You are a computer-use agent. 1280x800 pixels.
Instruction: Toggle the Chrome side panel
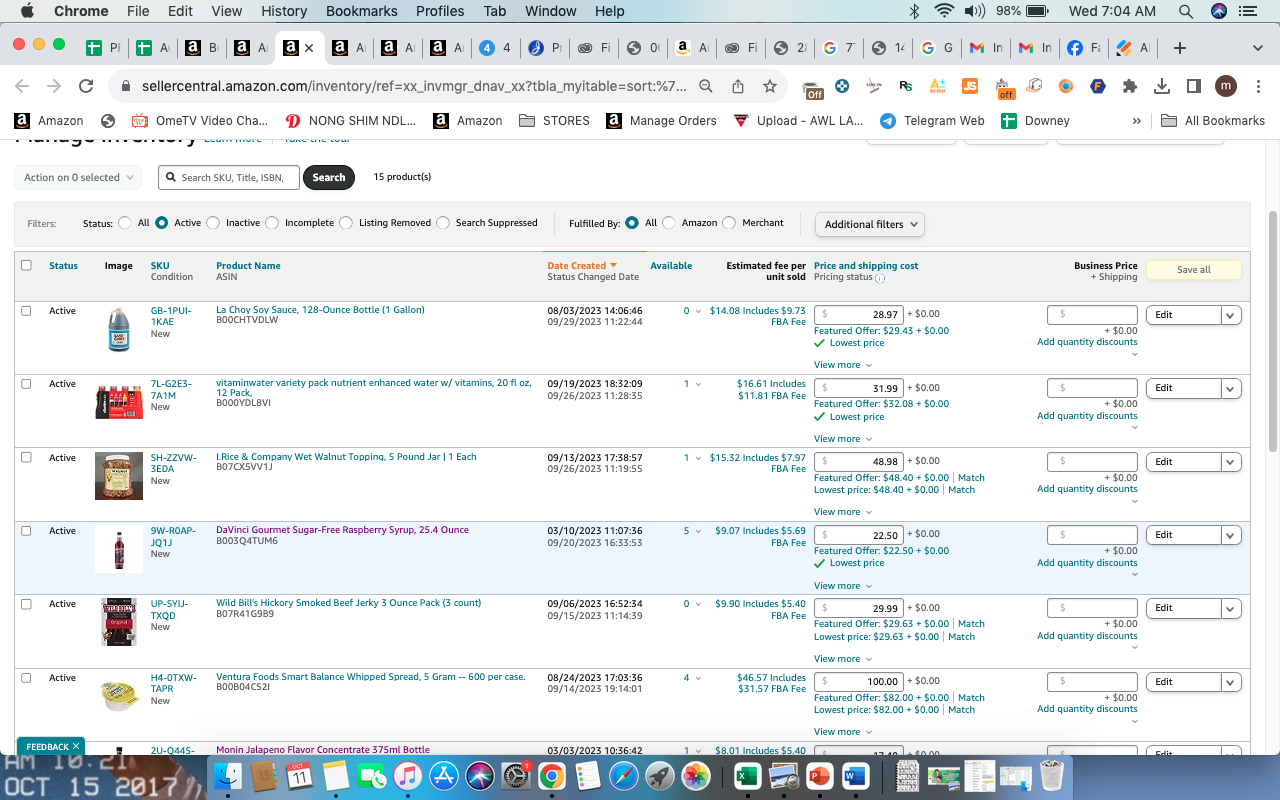(x=1193, y=87)
